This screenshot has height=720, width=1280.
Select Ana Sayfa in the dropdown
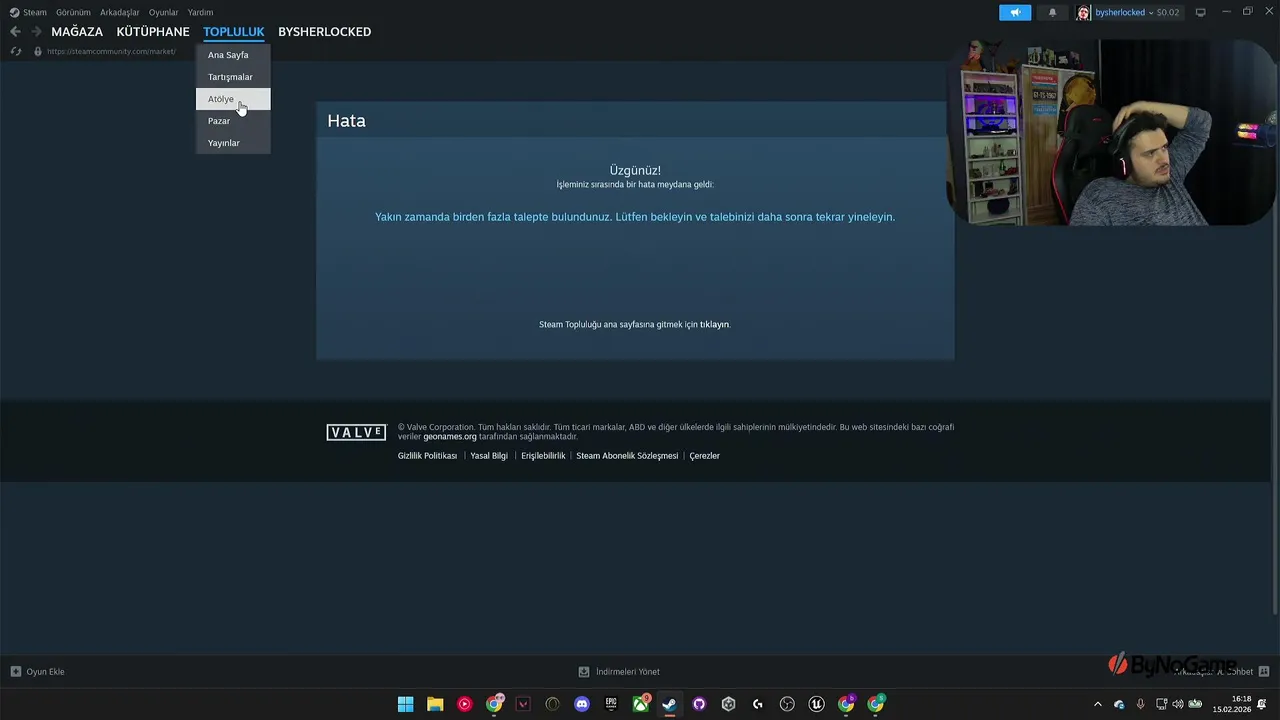click(x=233, y=55)
